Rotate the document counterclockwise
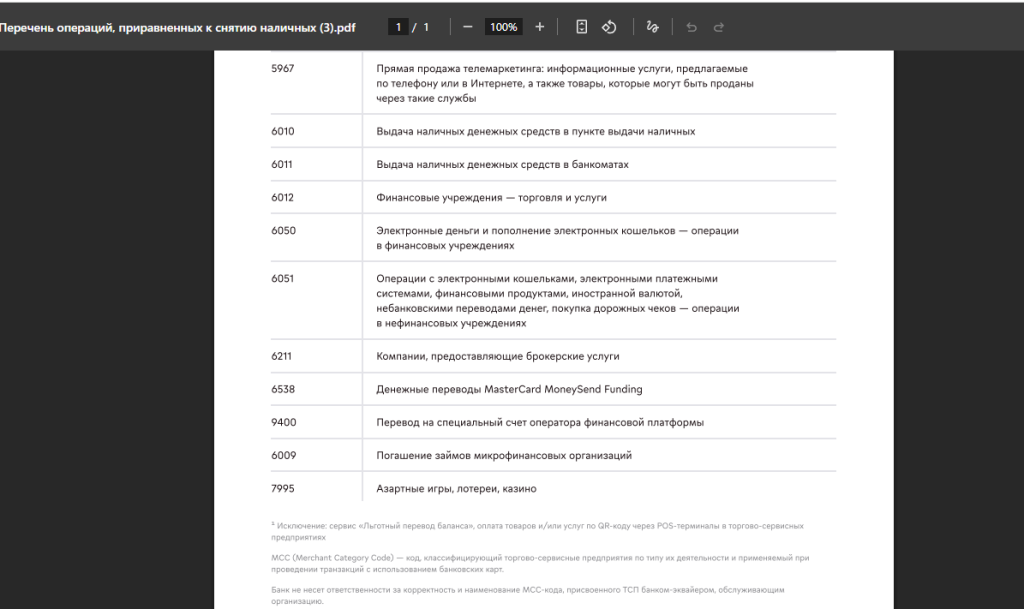Viewport: 1024px width, 609px height. click(609, 27)
